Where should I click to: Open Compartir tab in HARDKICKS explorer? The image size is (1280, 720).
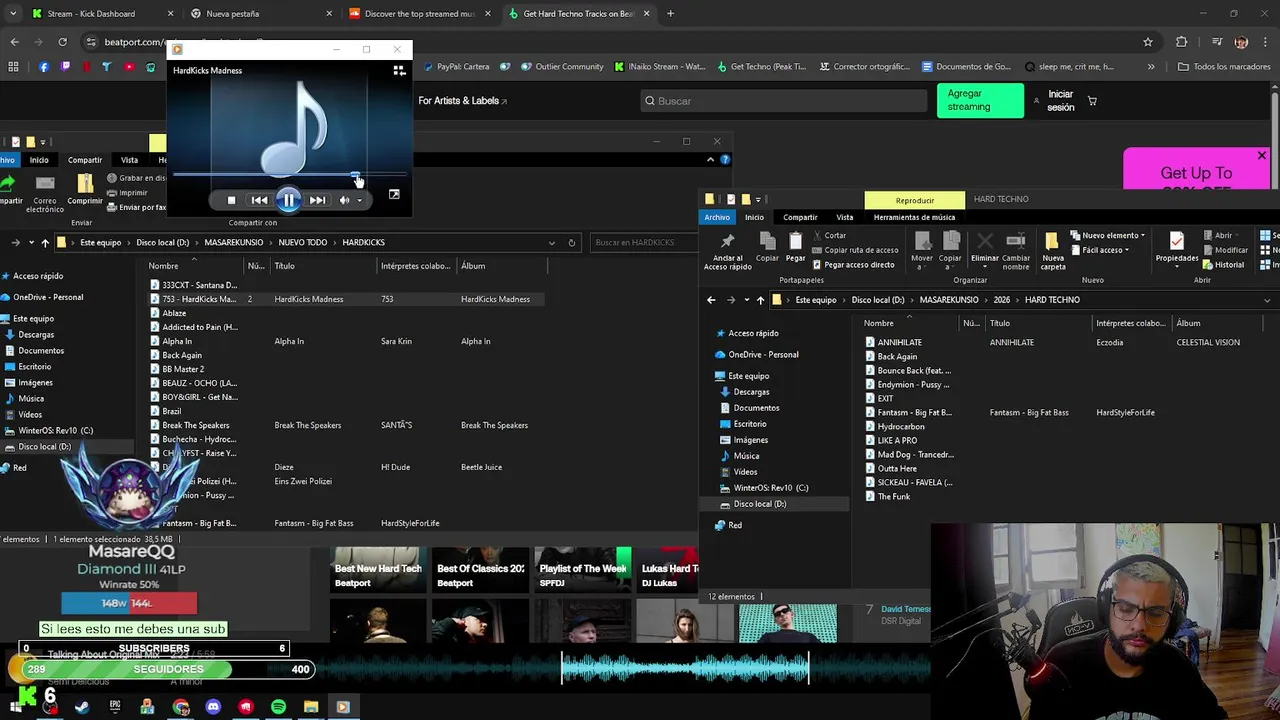(85, 160)
